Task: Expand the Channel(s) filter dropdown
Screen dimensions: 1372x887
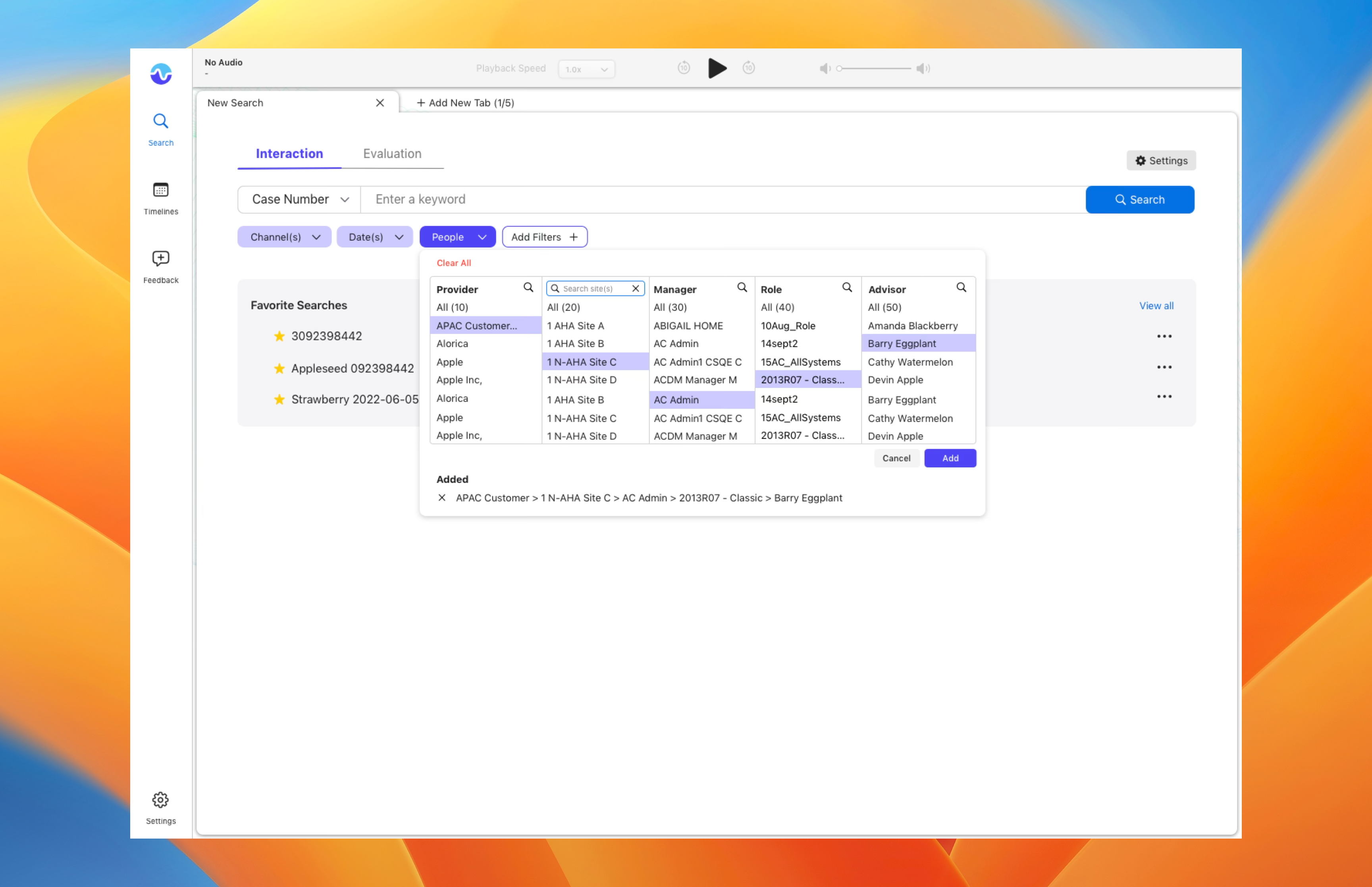Action: tap(284, 237)
